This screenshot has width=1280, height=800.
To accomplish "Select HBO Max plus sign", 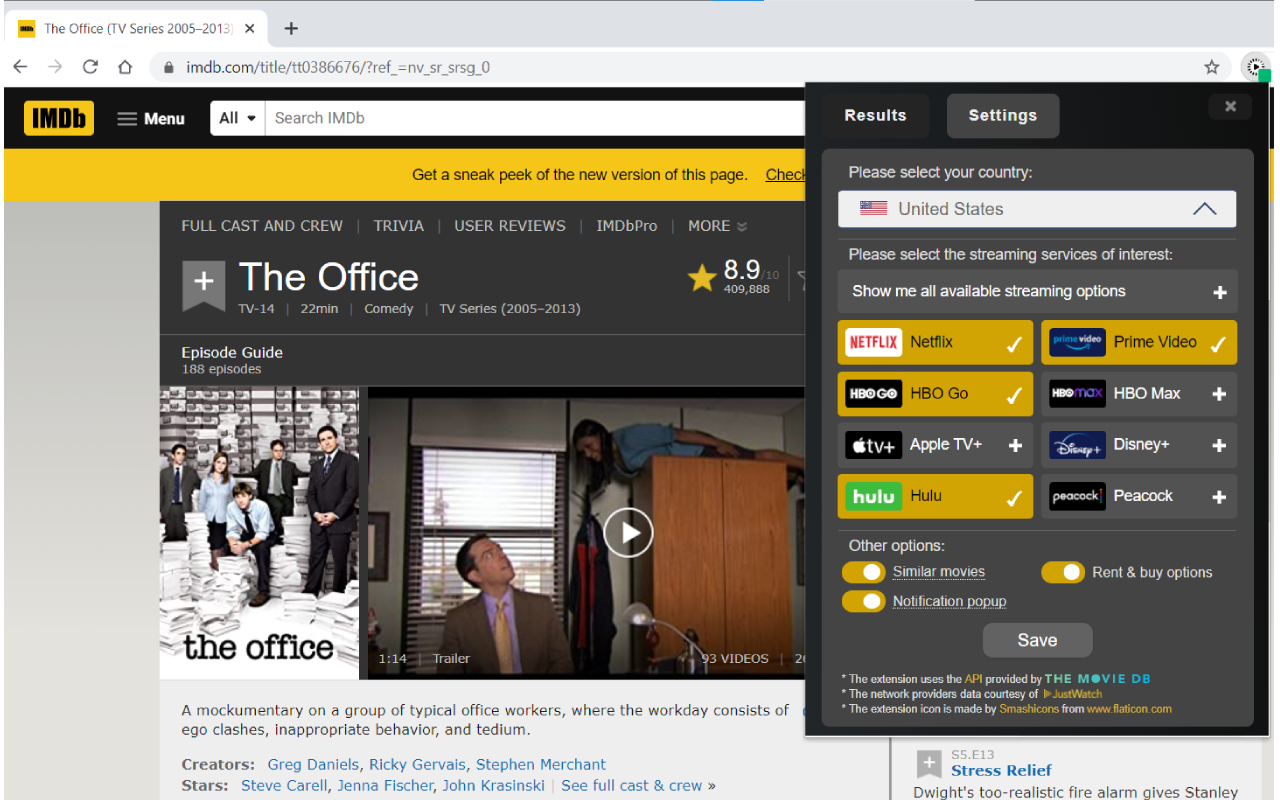I will pos(1219,394).
